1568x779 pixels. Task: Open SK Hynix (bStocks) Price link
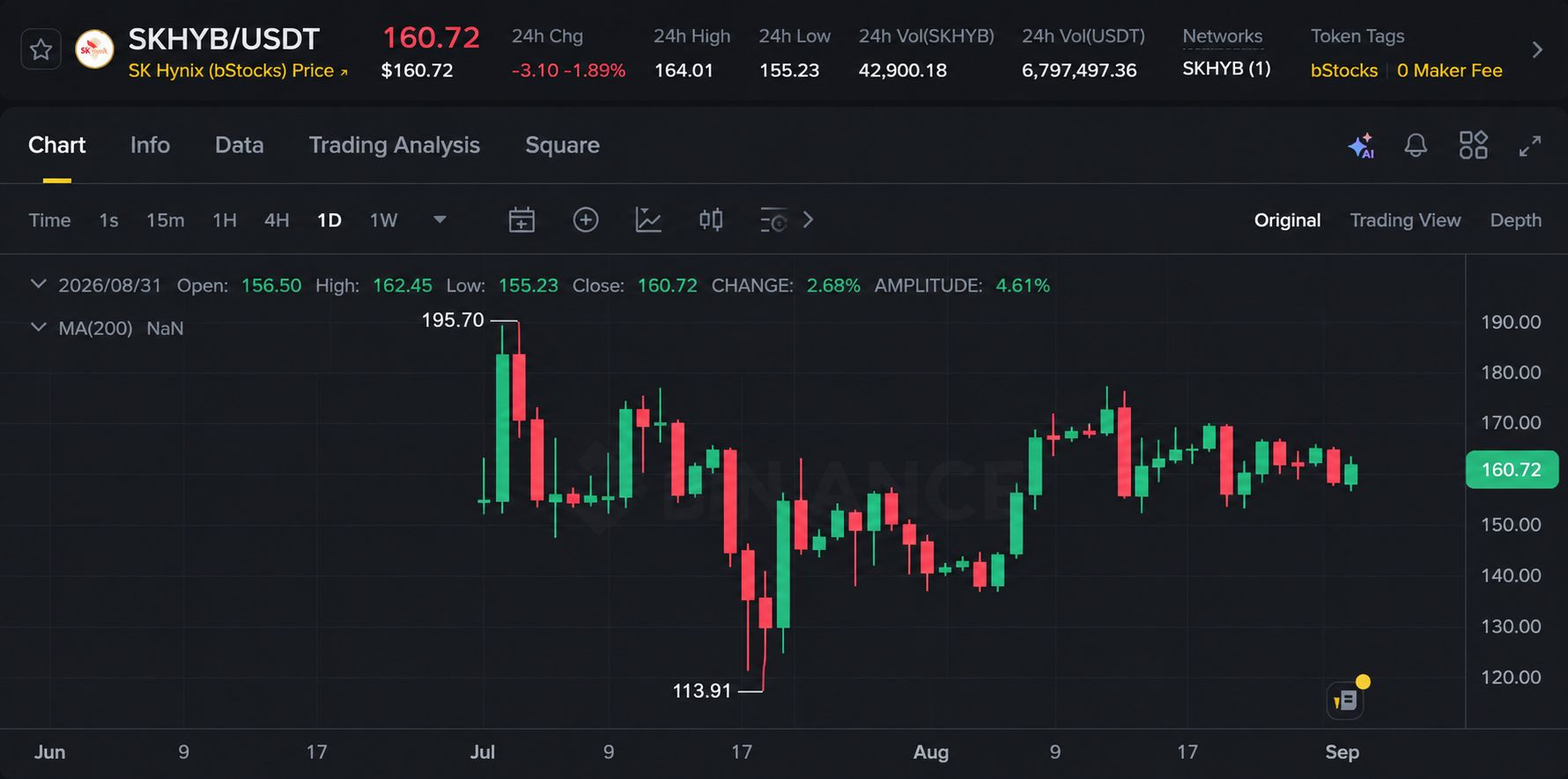point(238,70)
